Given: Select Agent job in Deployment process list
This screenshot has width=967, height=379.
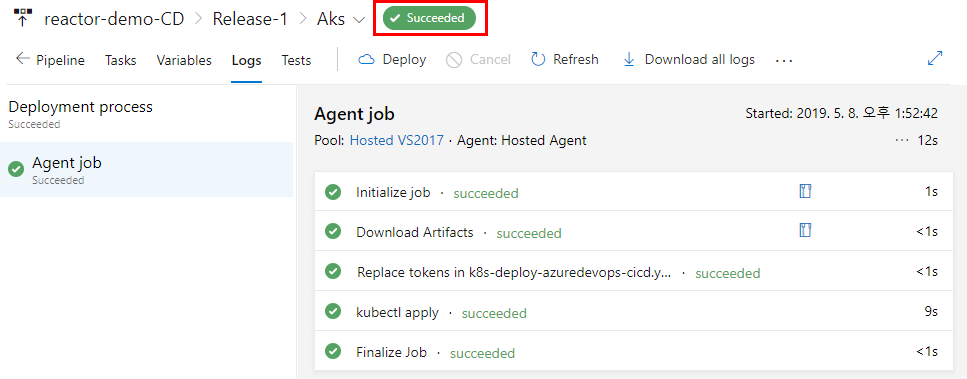Looking at the screenshot, I should point(146,169).
